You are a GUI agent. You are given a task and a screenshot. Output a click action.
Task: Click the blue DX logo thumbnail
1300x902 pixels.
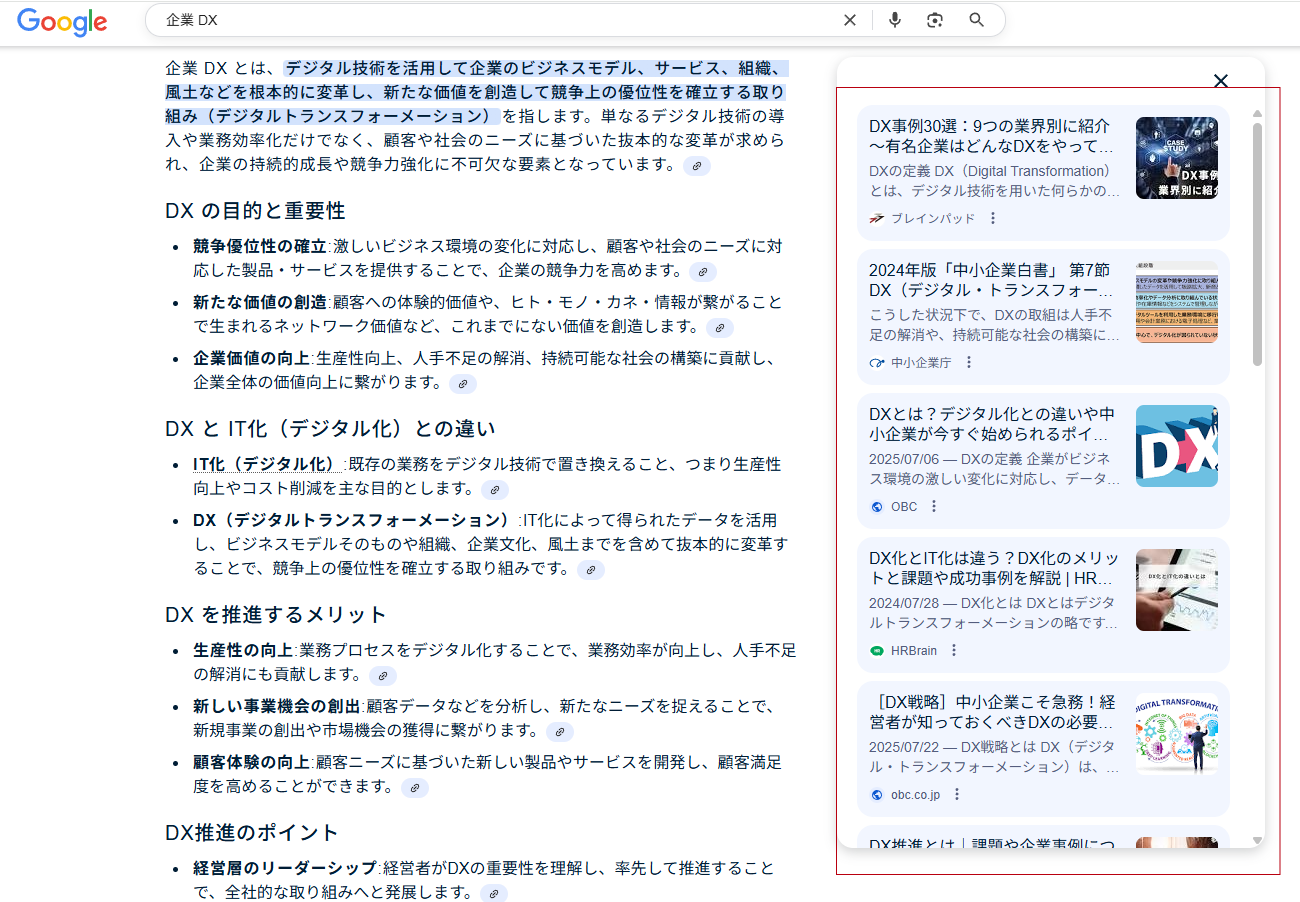pos(1176,446)
